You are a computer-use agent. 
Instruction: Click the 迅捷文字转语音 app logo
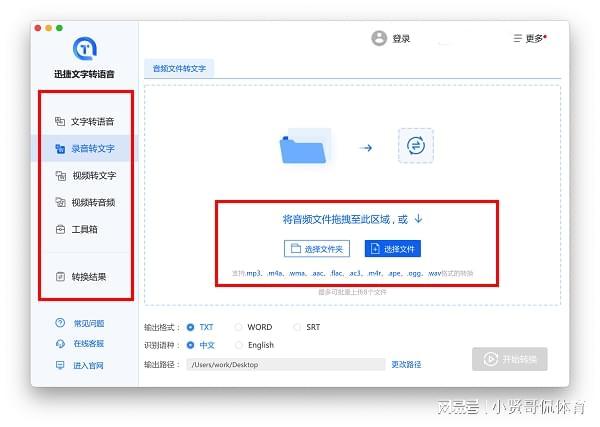tap(85, 49)
